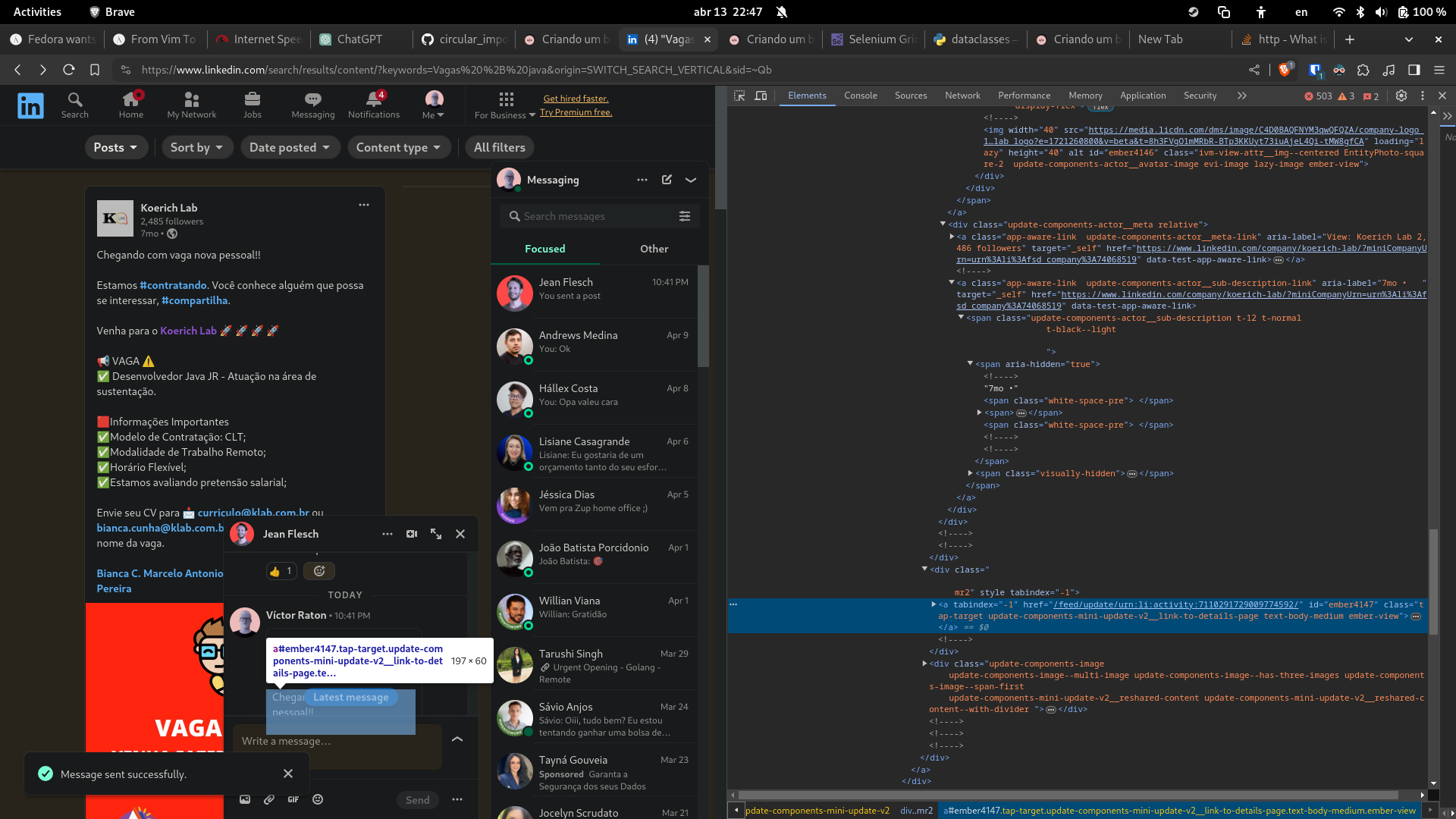Bookmark this page icon

[95, 70]
